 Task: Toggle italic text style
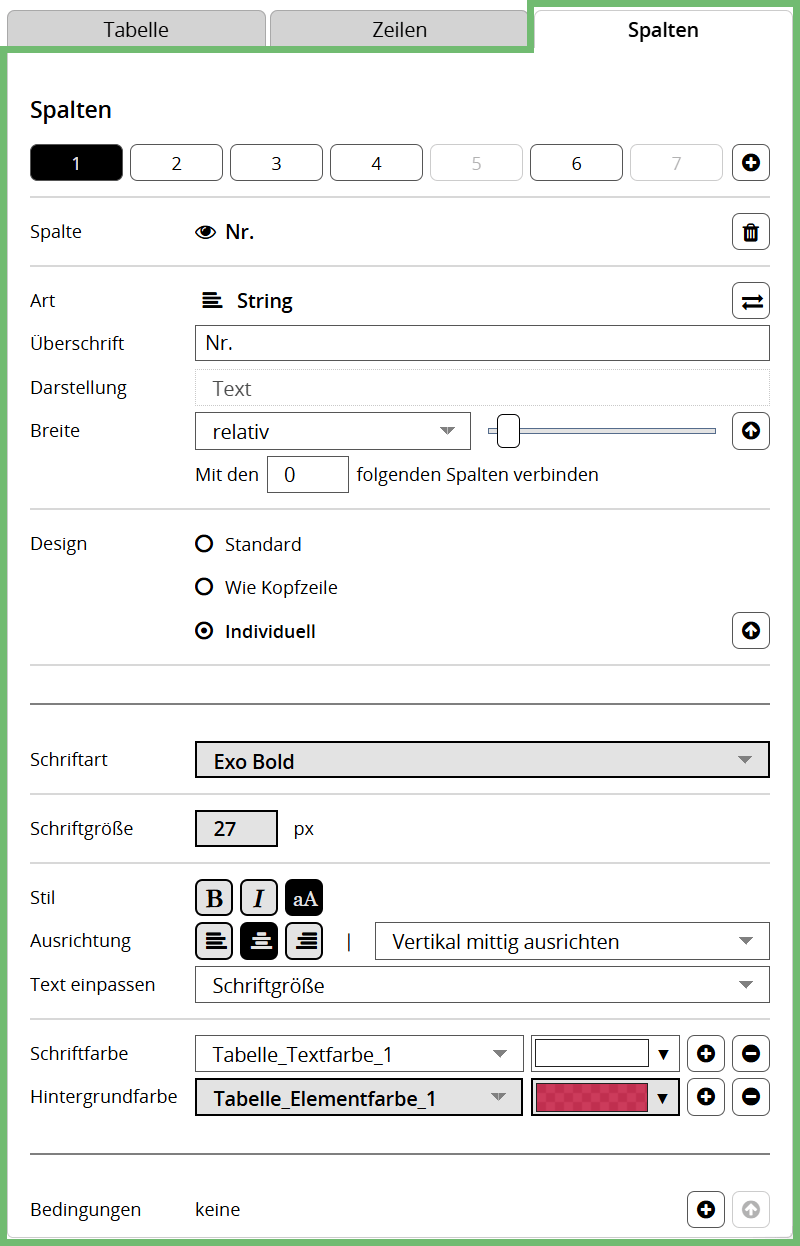click(x=259, y=898)
